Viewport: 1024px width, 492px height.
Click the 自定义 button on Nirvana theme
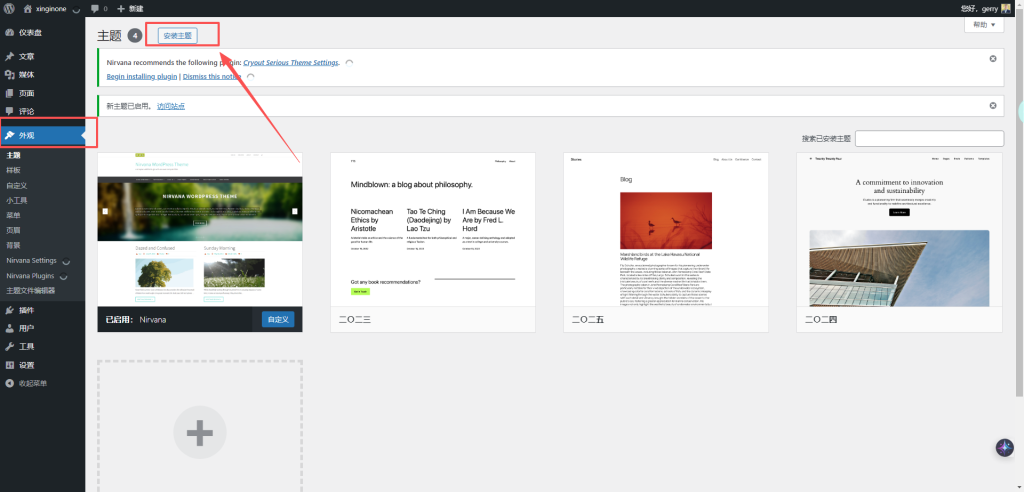click(x=278, y=320)
